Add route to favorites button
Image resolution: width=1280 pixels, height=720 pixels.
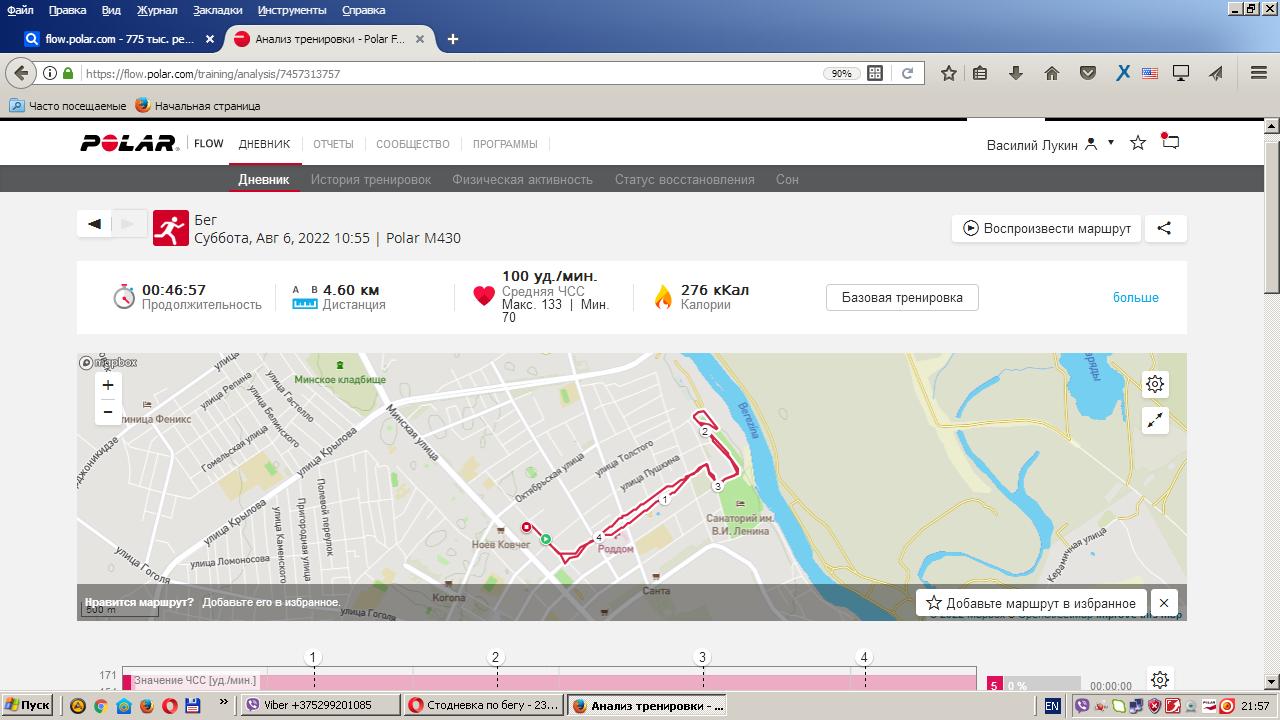pos(1031,603)
